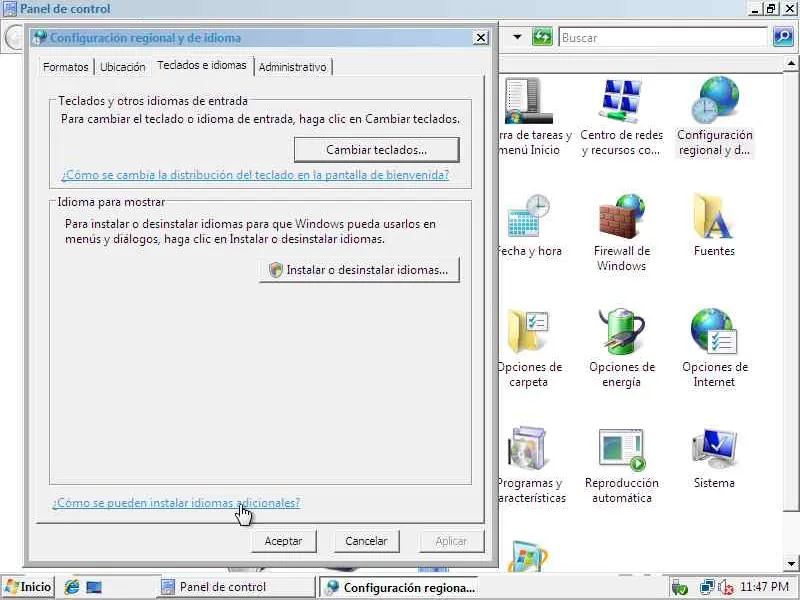This screenshot has height=600, width=800.
Task: Click scrollbar down arrow in Panel de control
Action: [791, 564]
